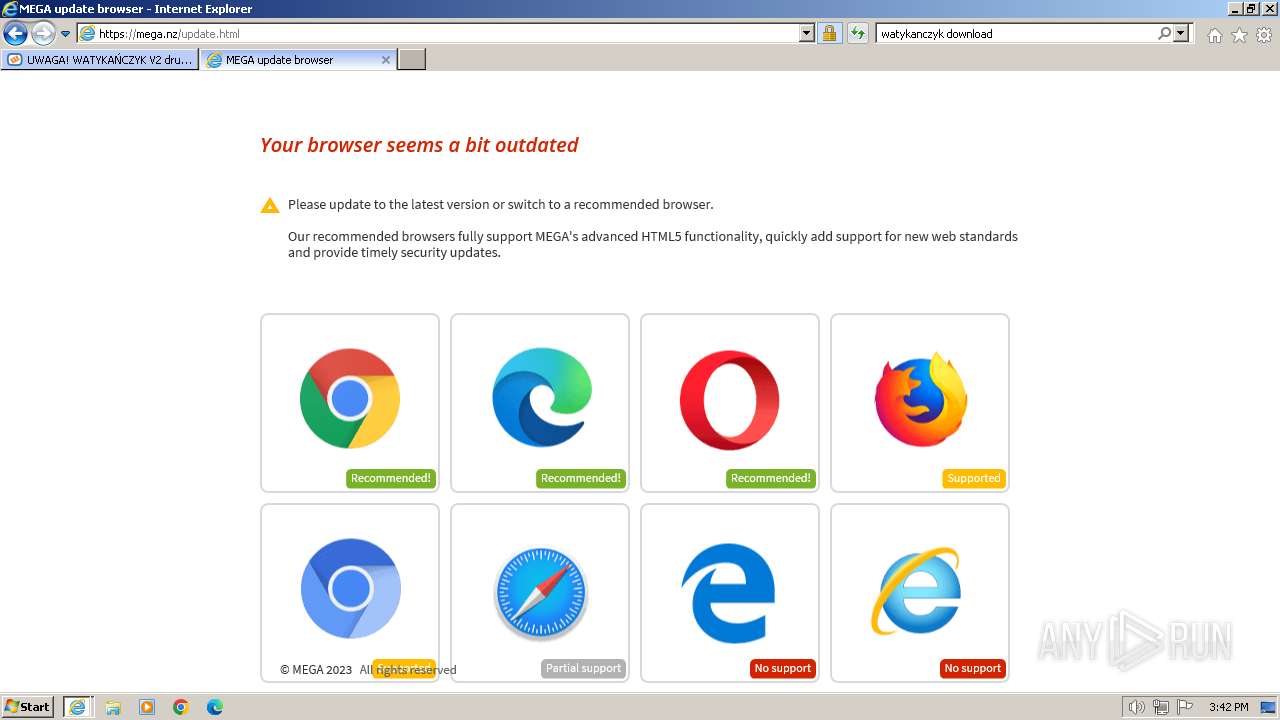Open File Explorer from taskbar

click(x=113, y=707)
